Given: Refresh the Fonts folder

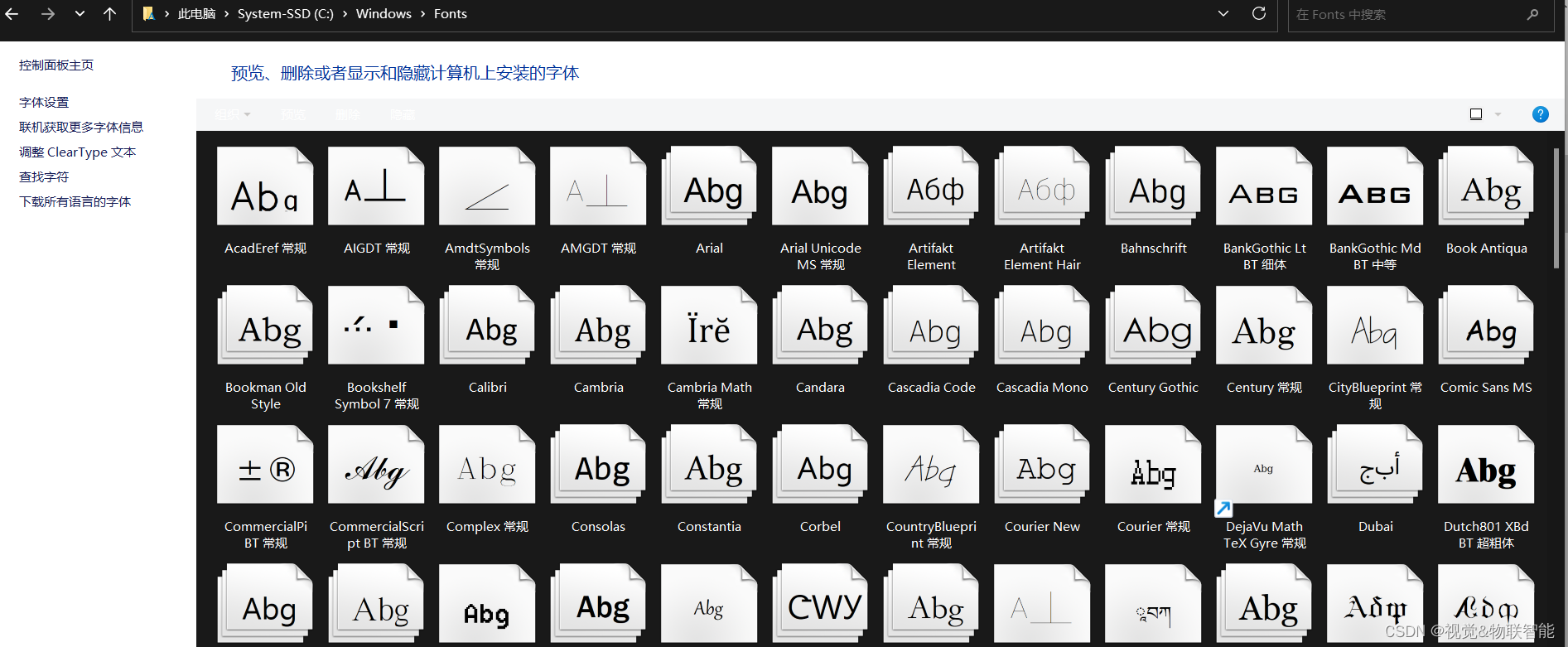Looking at the screenshot, I should point(1259,13).
